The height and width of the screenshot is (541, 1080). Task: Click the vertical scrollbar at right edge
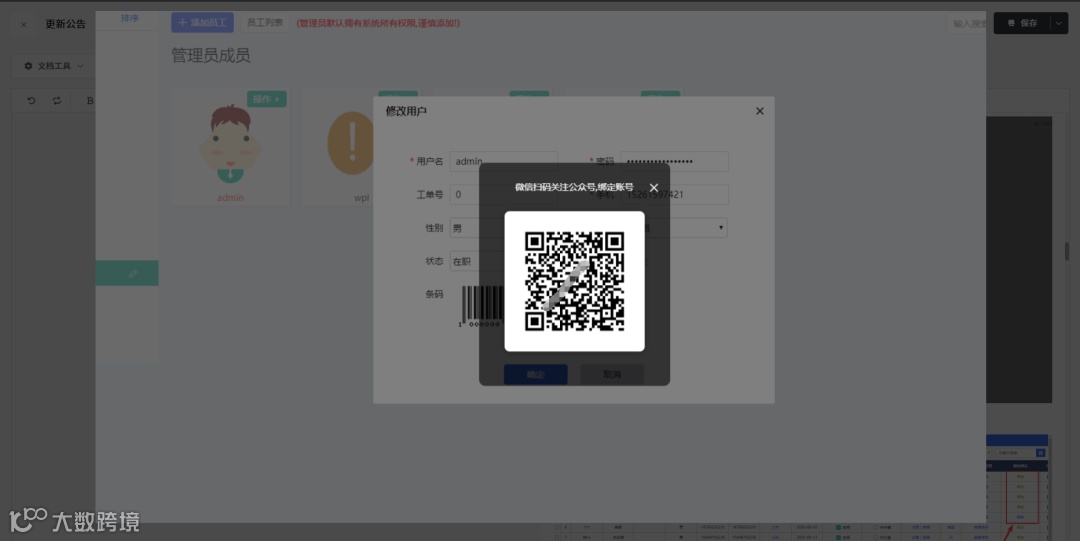[1067, 252]
